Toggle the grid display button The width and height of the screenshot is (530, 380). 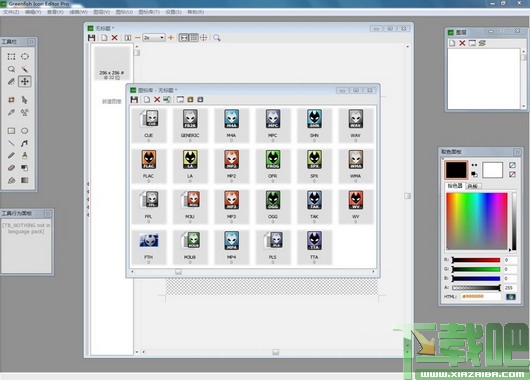point(194,38)
